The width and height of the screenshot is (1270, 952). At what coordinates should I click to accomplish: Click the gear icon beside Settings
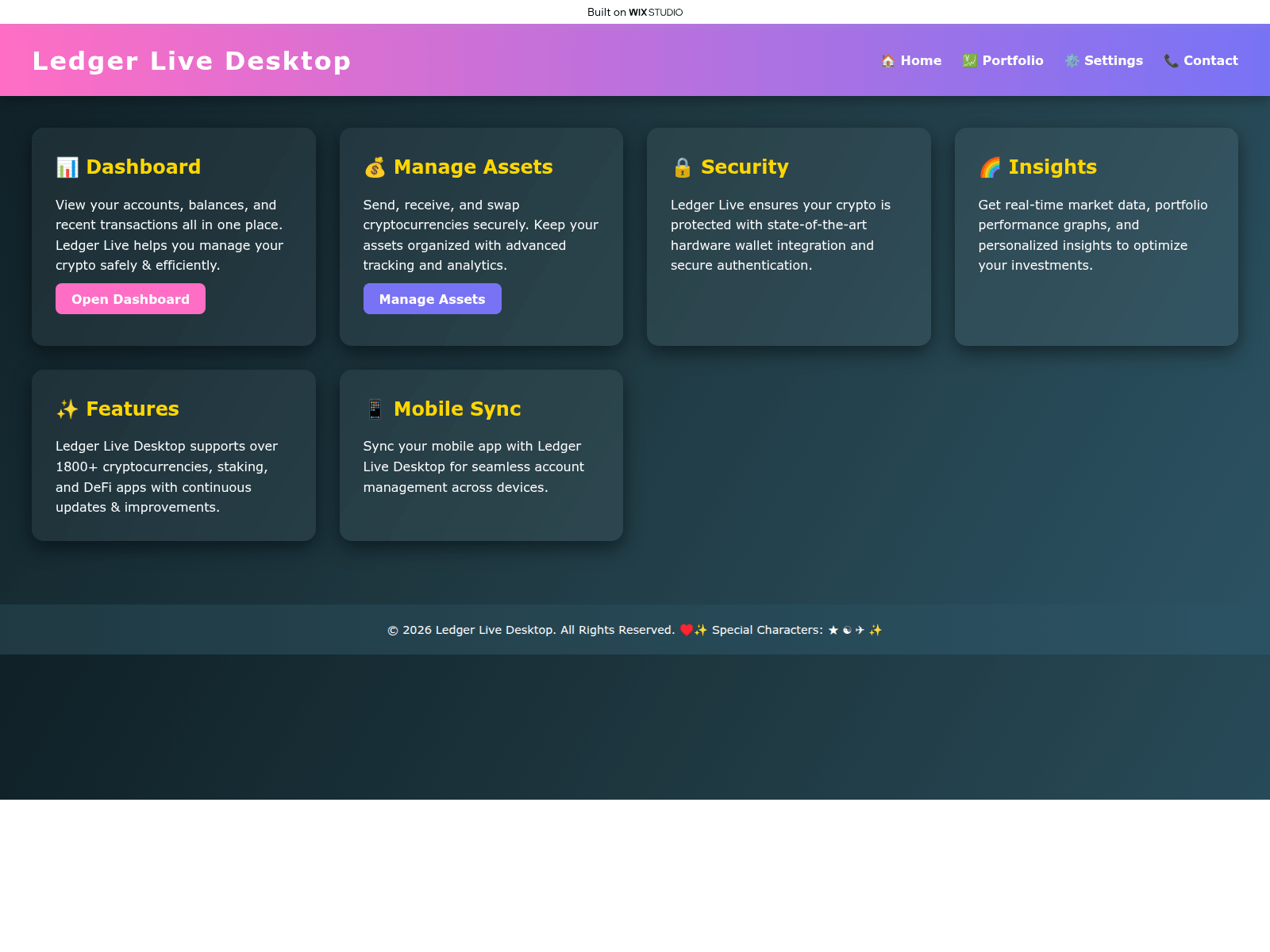click(1072, 61)
